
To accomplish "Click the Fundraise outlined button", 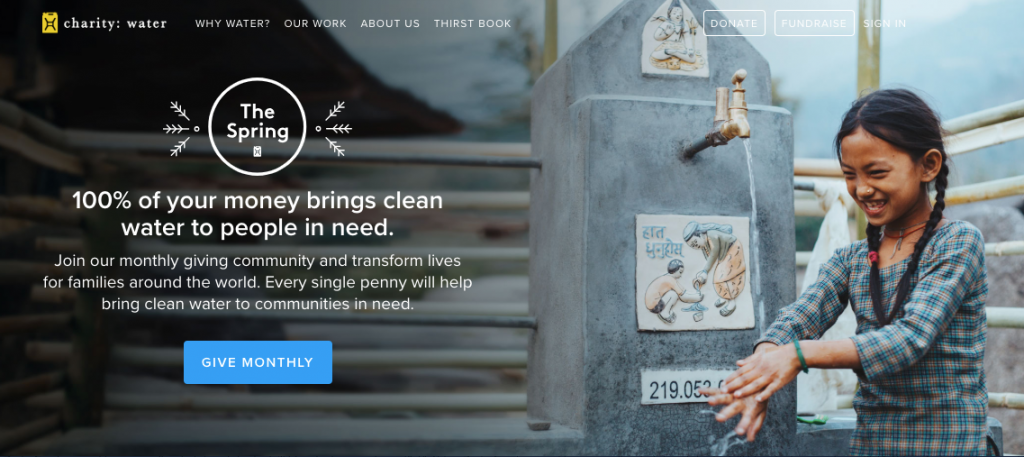I will pos(814,24).
